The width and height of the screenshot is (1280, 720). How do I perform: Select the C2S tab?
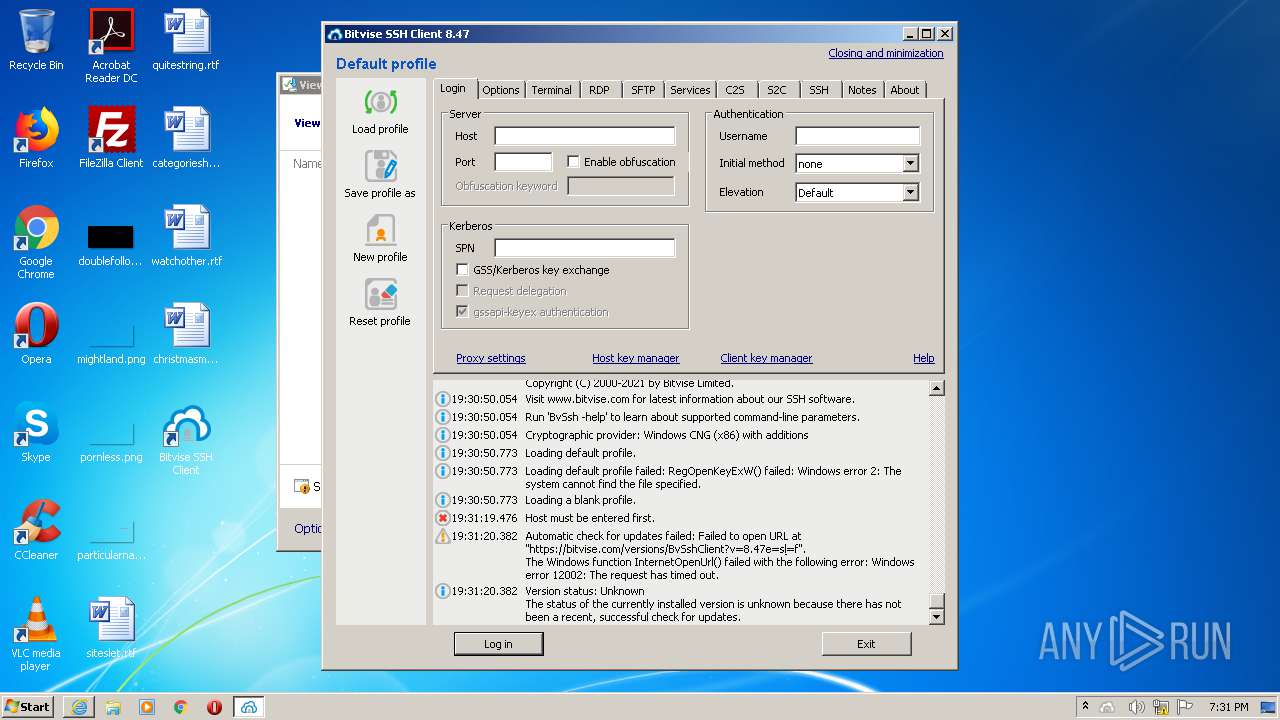click(735, 90)
